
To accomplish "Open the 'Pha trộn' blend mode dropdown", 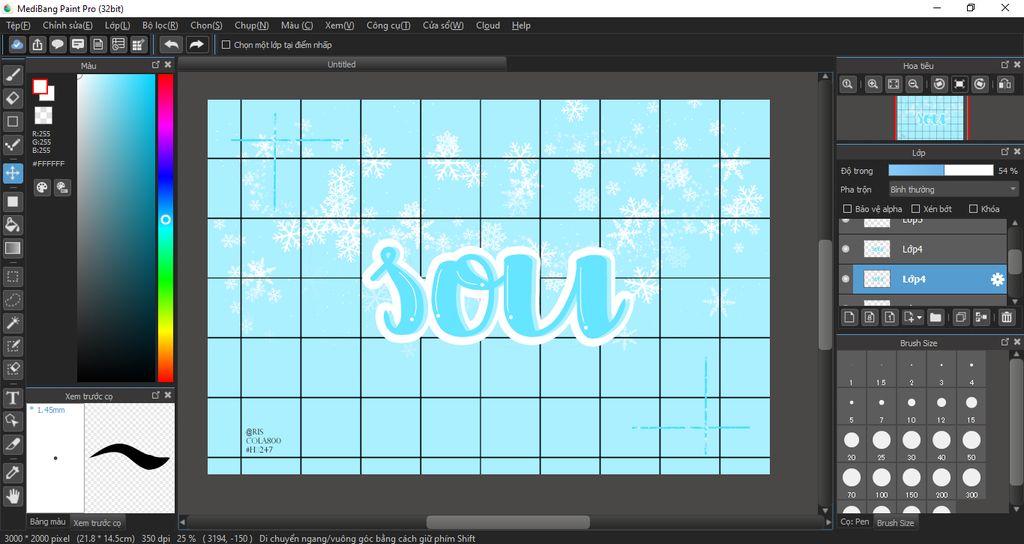I will coord(953,189).
